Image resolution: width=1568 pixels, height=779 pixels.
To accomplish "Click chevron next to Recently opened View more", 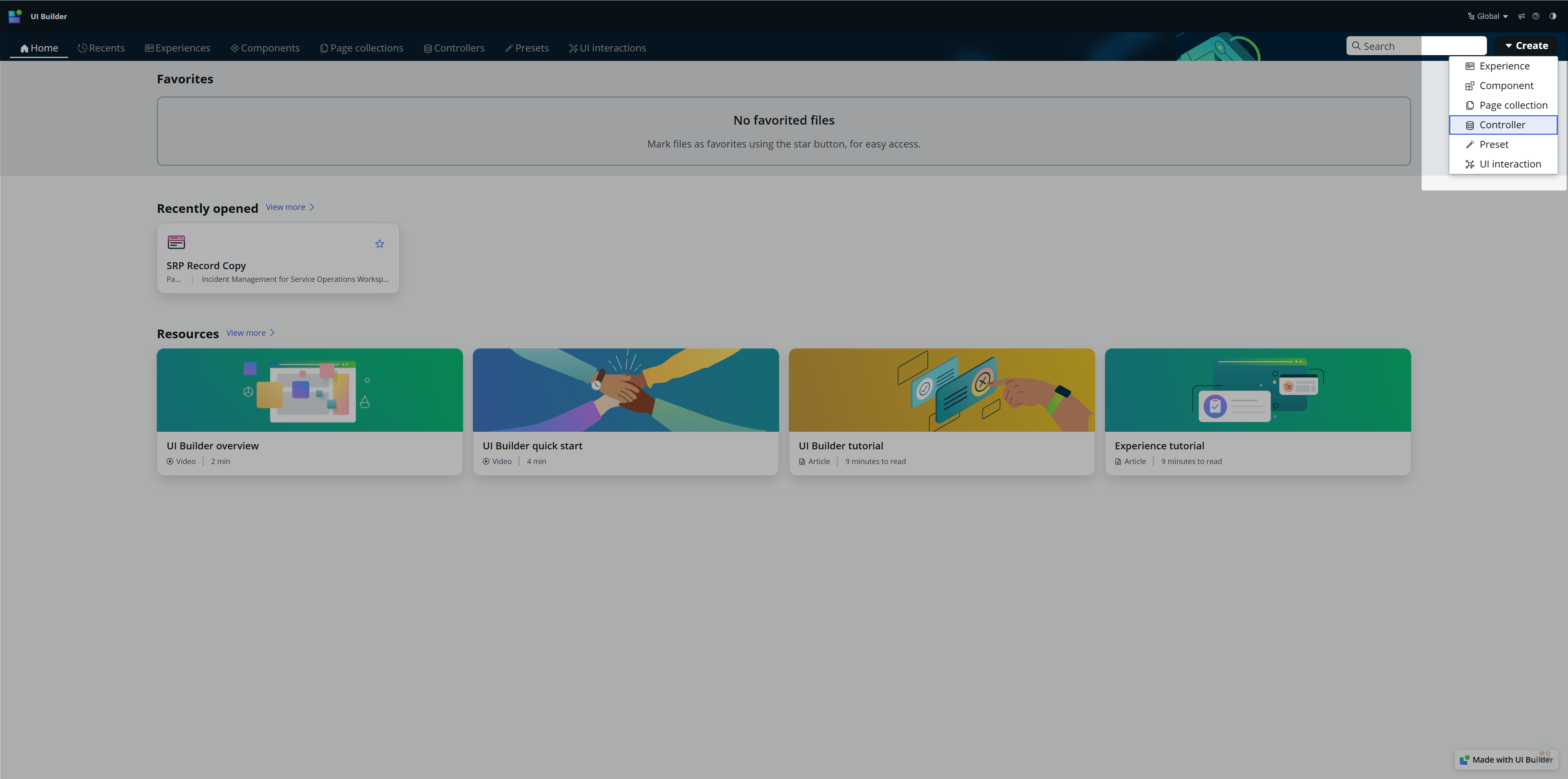I will [x=312, y=207].
